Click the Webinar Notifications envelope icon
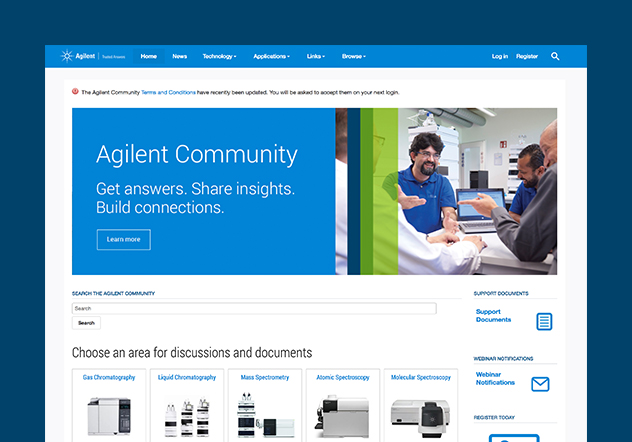This screenshot has height=442, width=632. point(540,384)
